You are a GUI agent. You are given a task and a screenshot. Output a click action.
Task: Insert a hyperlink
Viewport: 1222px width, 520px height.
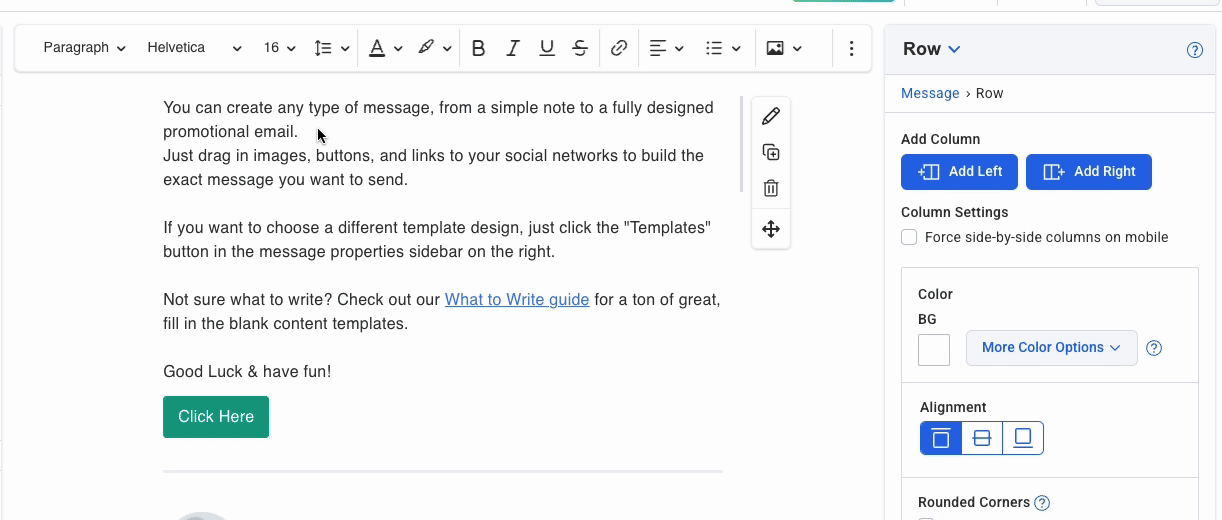click(619, 48)
